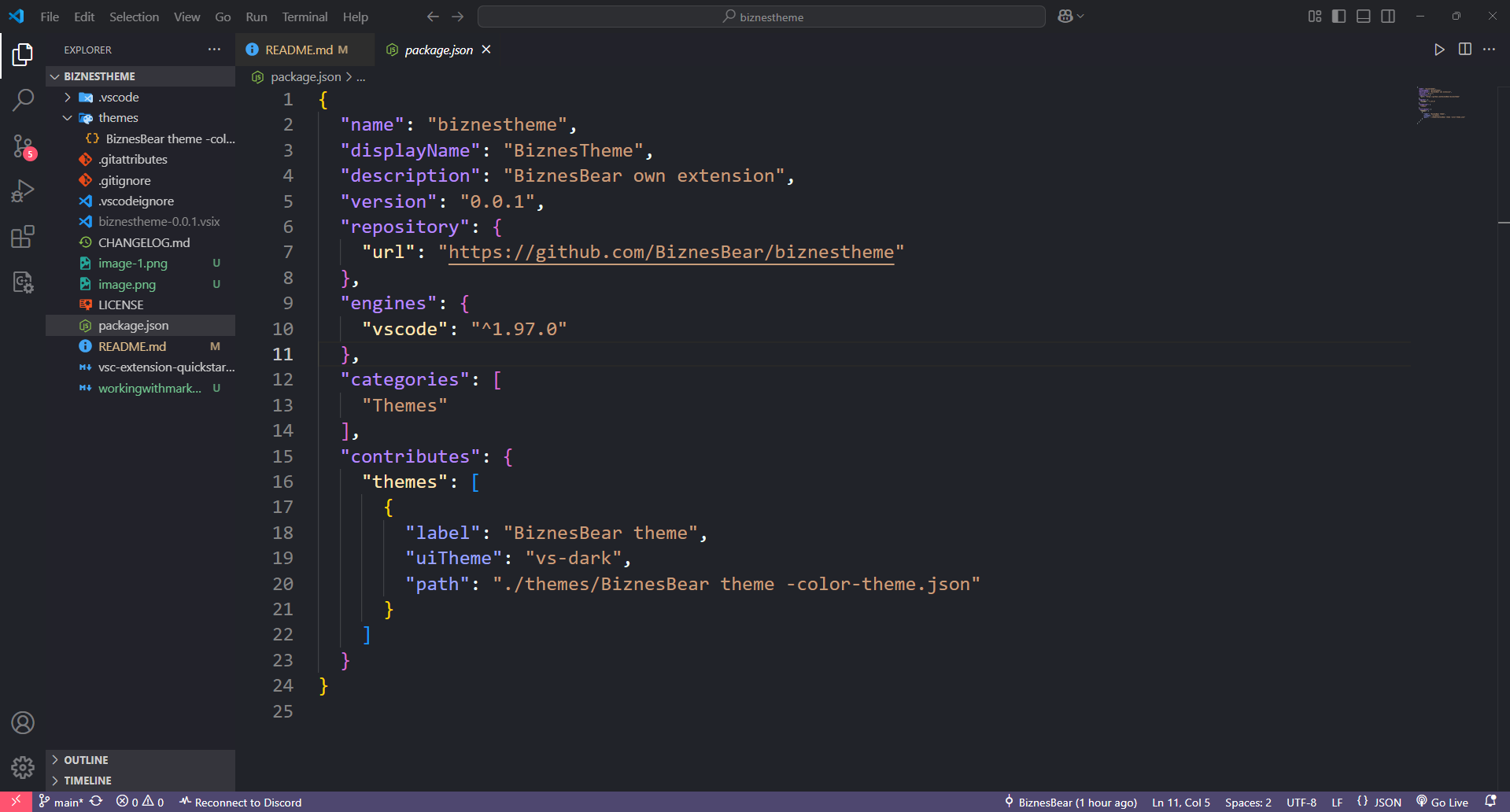Collapse the BIZNESTHEME root folder
1510x812 pixels.
[140, 76]
